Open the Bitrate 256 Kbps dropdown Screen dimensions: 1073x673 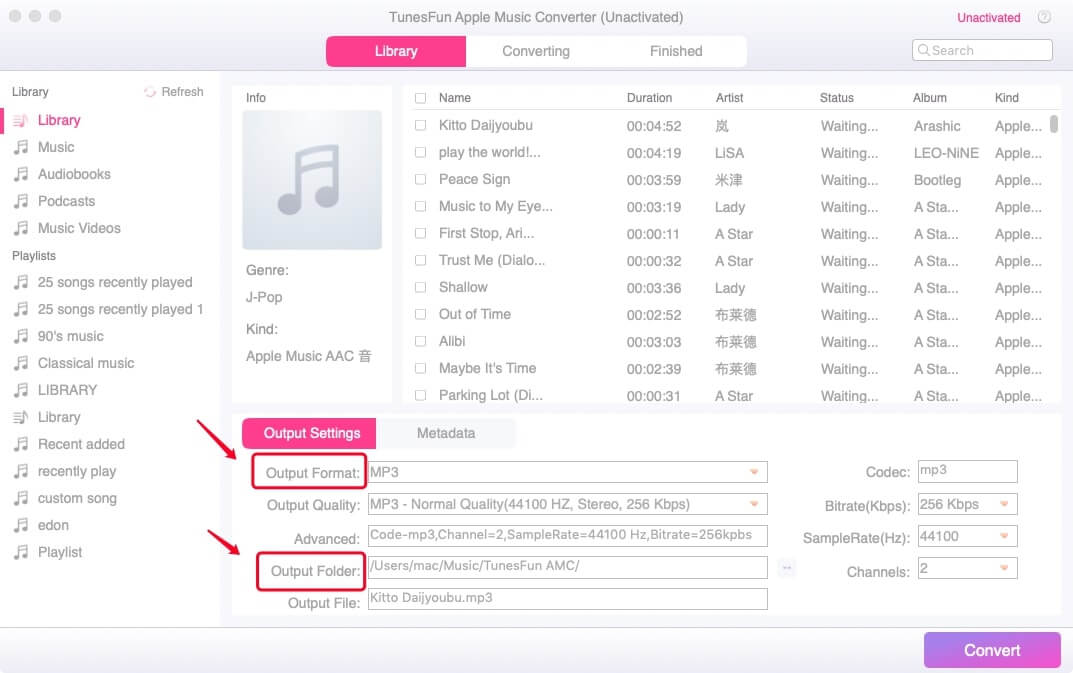tap(968, 504)
